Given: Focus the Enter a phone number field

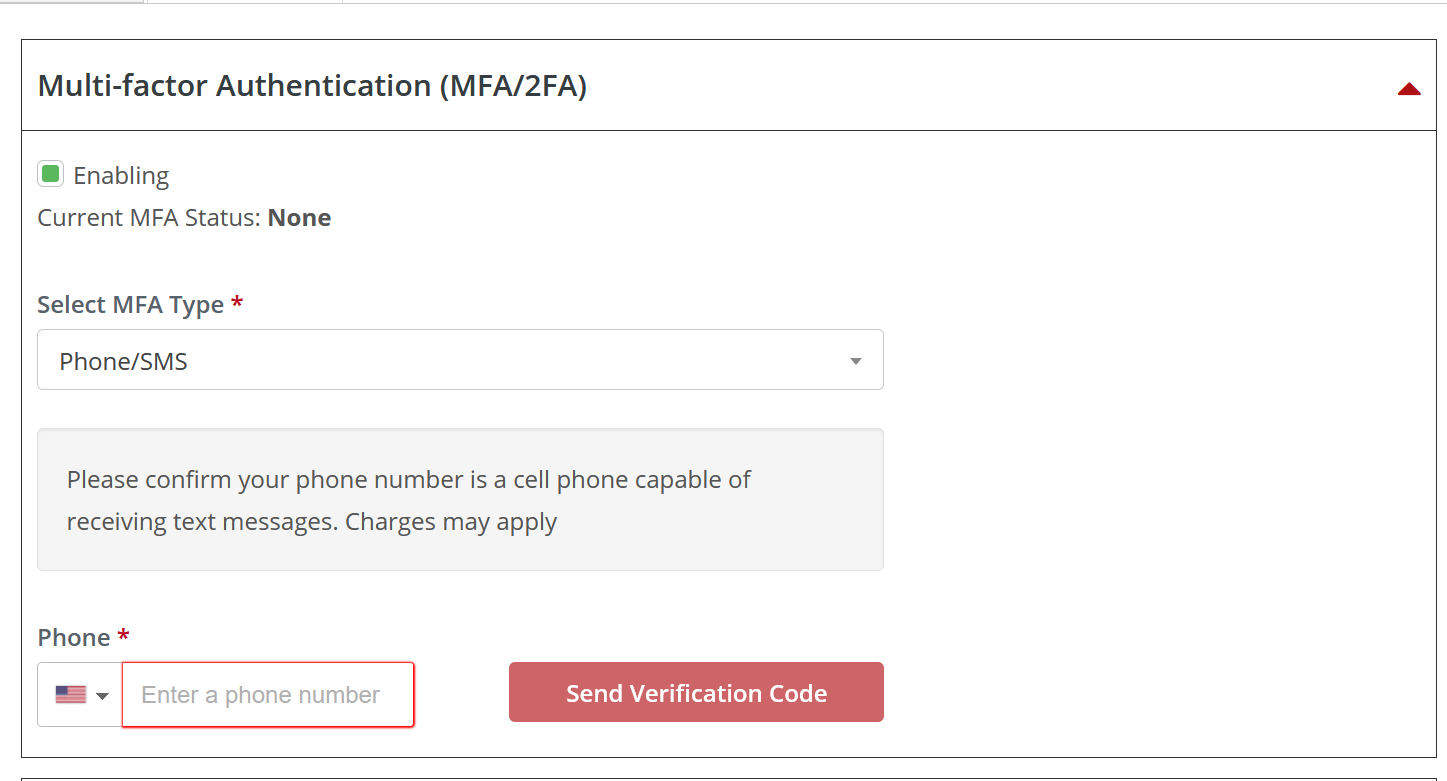Looking at the screenshot, I should (x=268, y=694).
